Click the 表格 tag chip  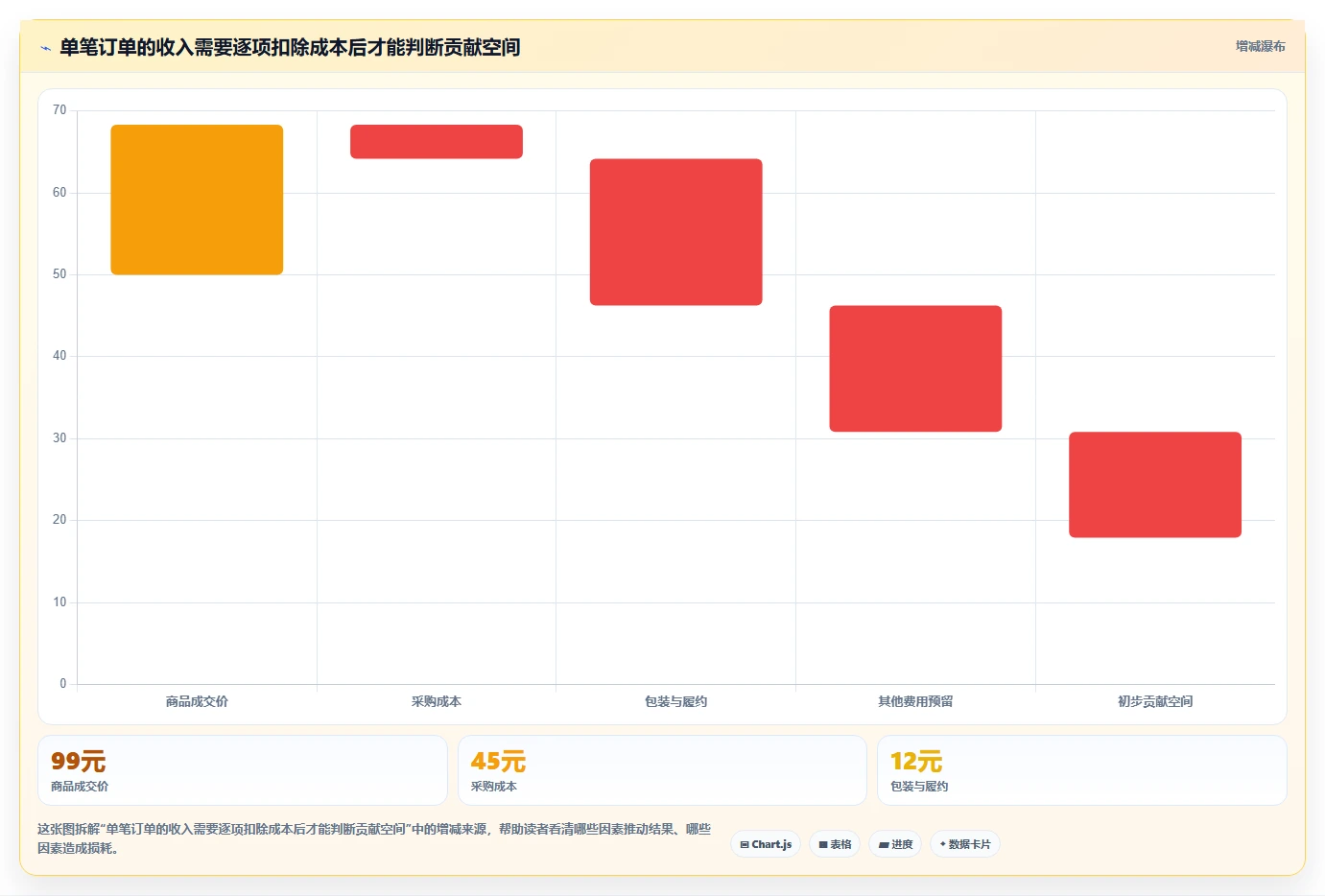point(835,844)
